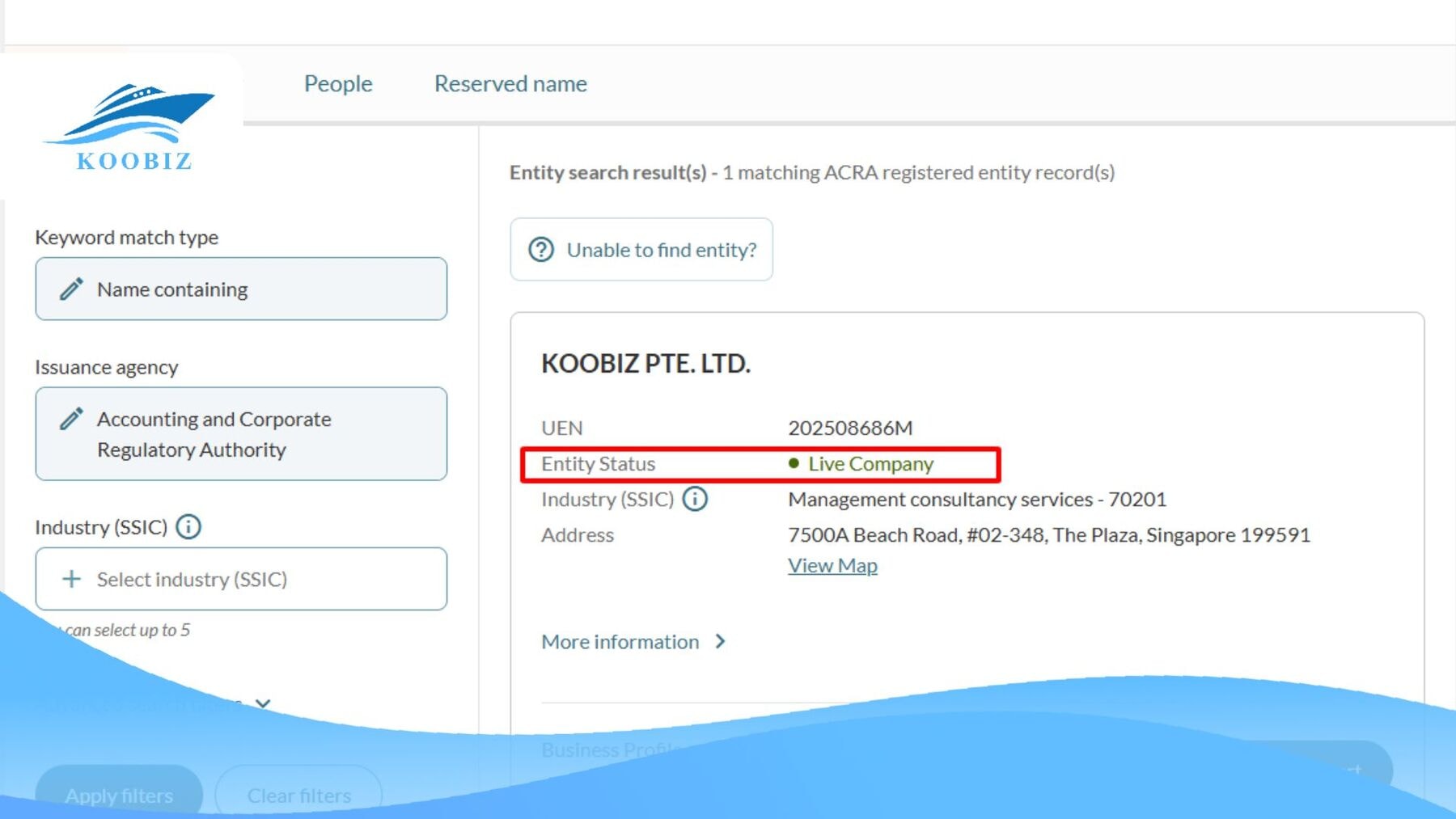Open the Keyword match type selector
This screenshot has width=1456, height=819.
click(241, 289)
